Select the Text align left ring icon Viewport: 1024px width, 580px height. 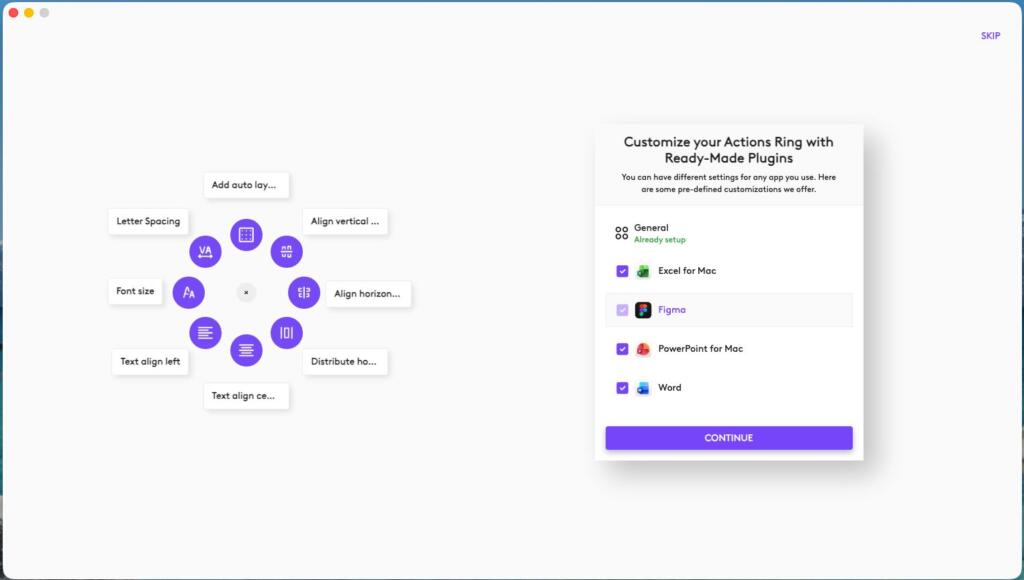click(205, 333)
